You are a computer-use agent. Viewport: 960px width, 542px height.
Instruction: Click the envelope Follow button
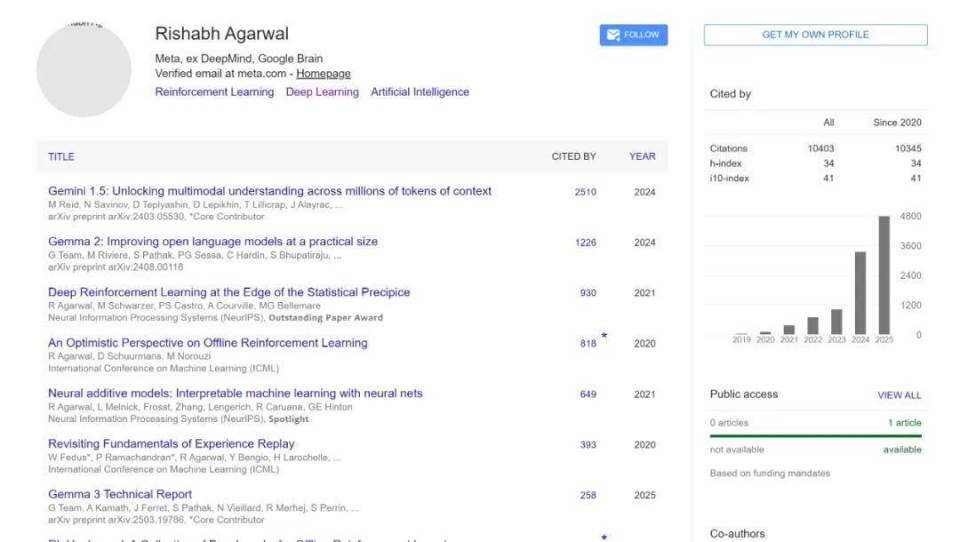[x=633, y=35]
